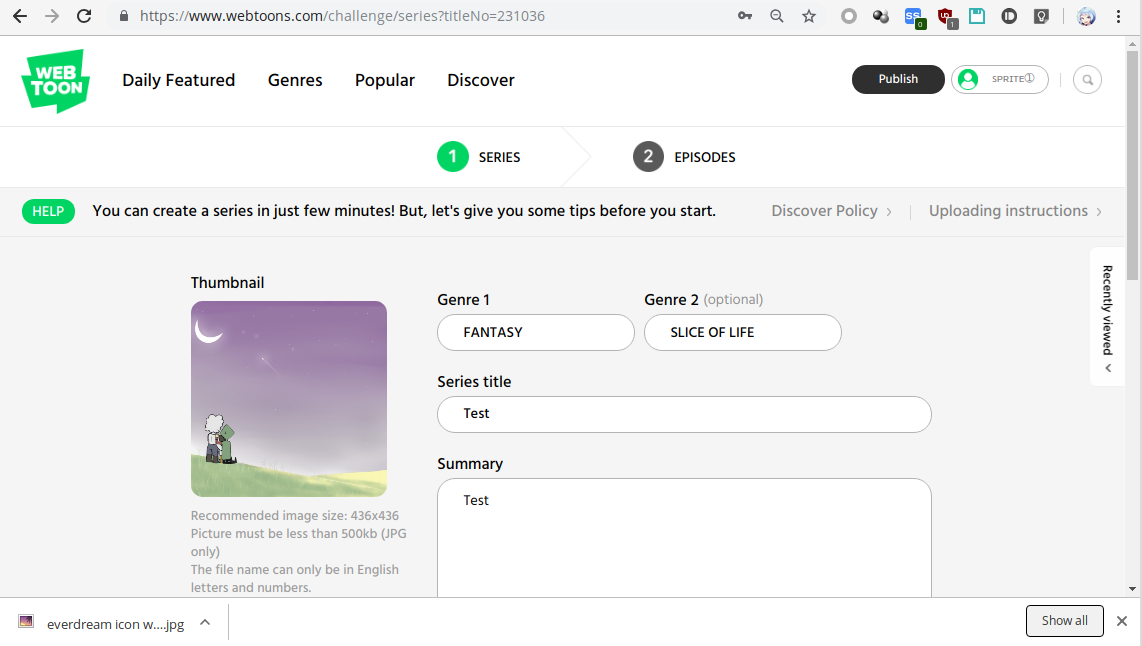Click the zoom magnifier in address bar
This screenshot has height=646, width=1142.
777,16
